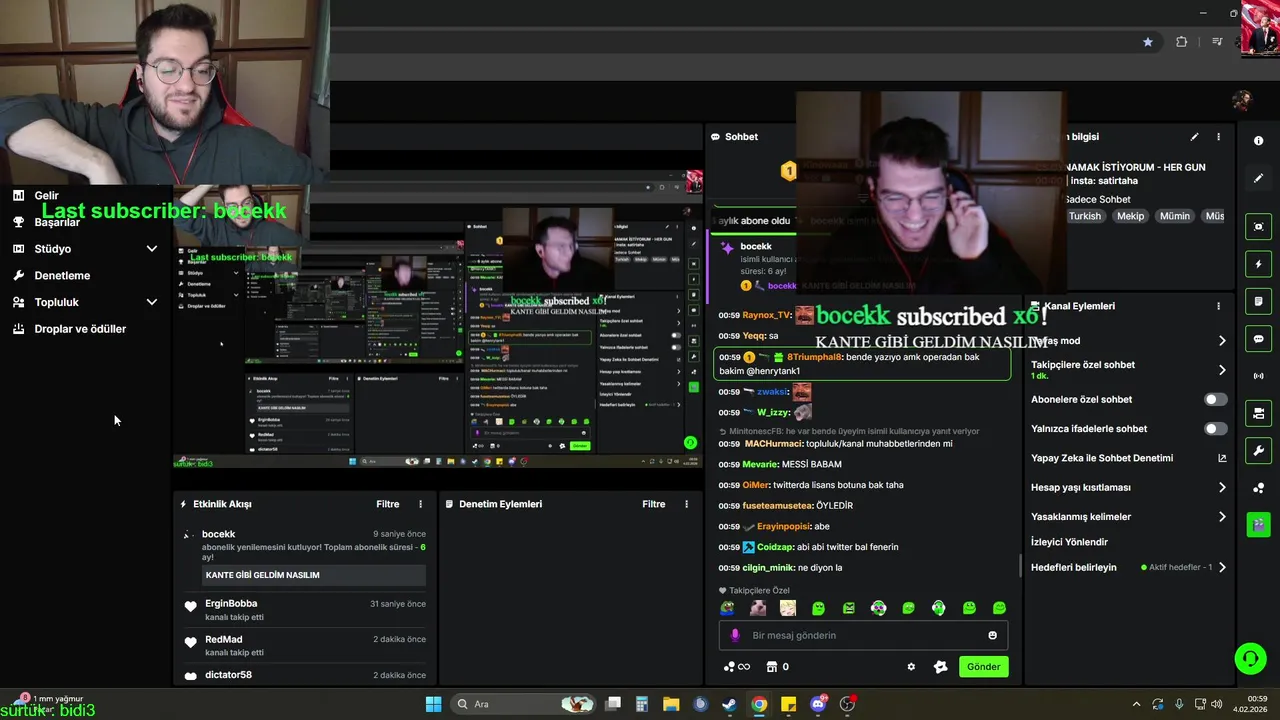Open Discord from the taskbar
Screen dimensions: 1280x720
[x=818, y=704]
